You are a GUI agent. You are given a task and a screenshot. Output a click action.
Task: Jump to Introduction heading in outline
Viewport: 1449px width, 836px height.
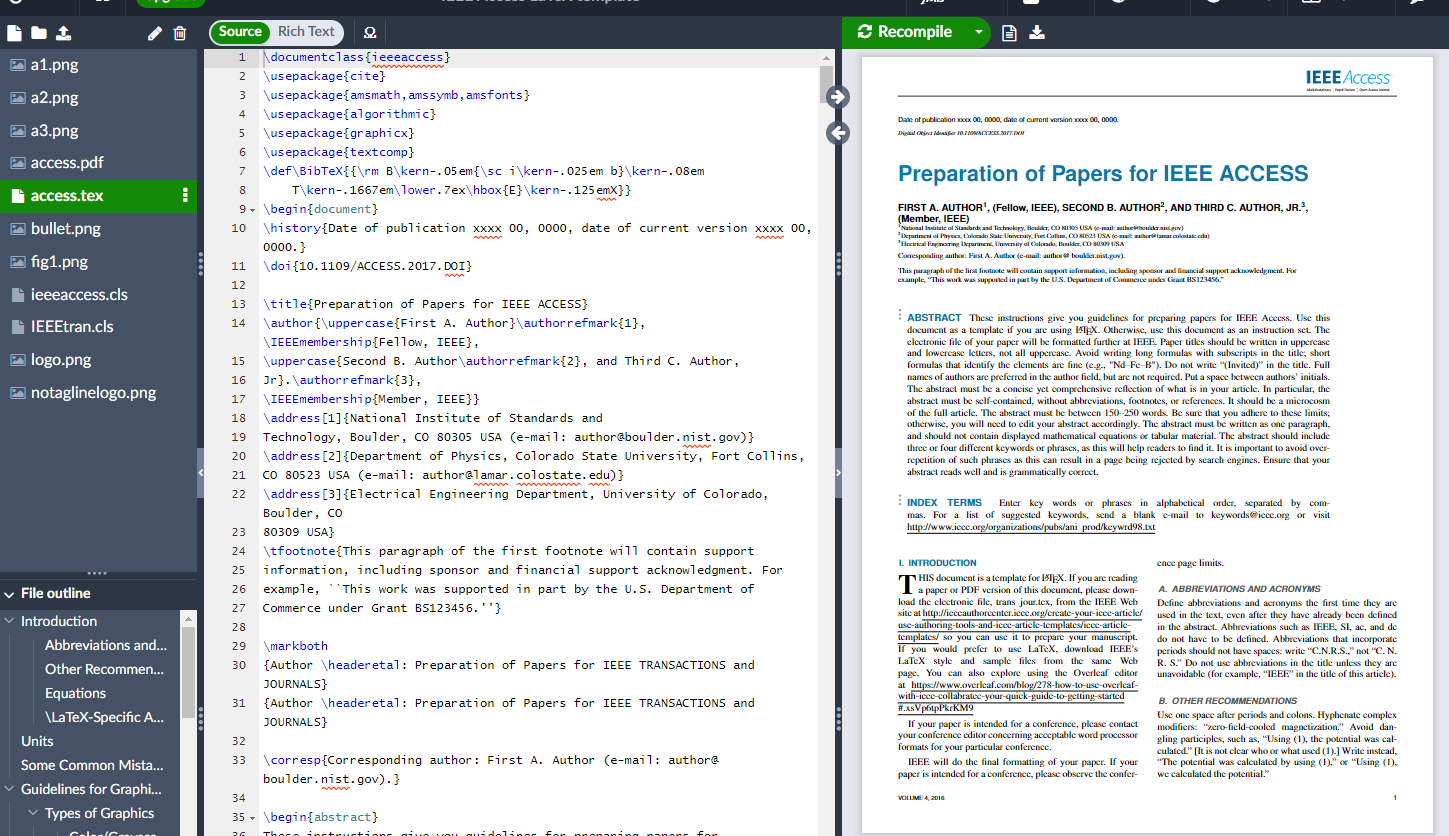pos(59,621)
